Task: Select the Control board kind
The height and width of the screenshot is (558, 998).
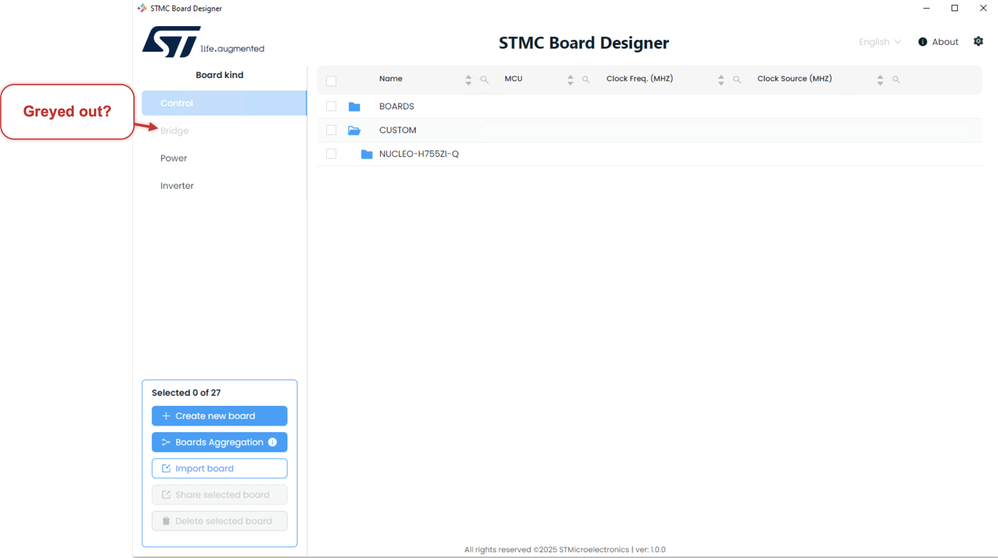Action: click(224, 103)
